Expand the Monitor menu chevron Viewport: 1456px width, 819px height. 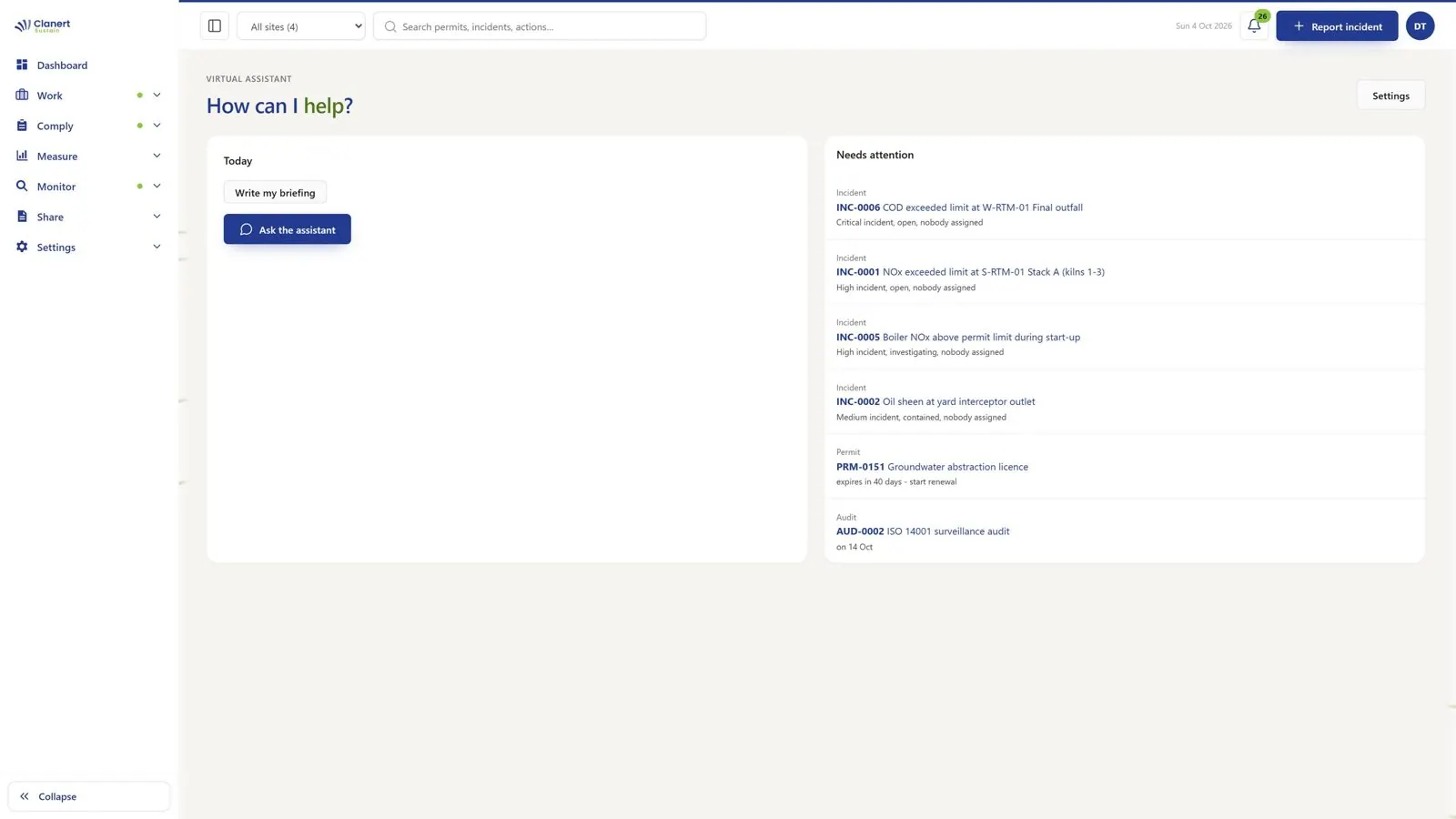[157, 186]
